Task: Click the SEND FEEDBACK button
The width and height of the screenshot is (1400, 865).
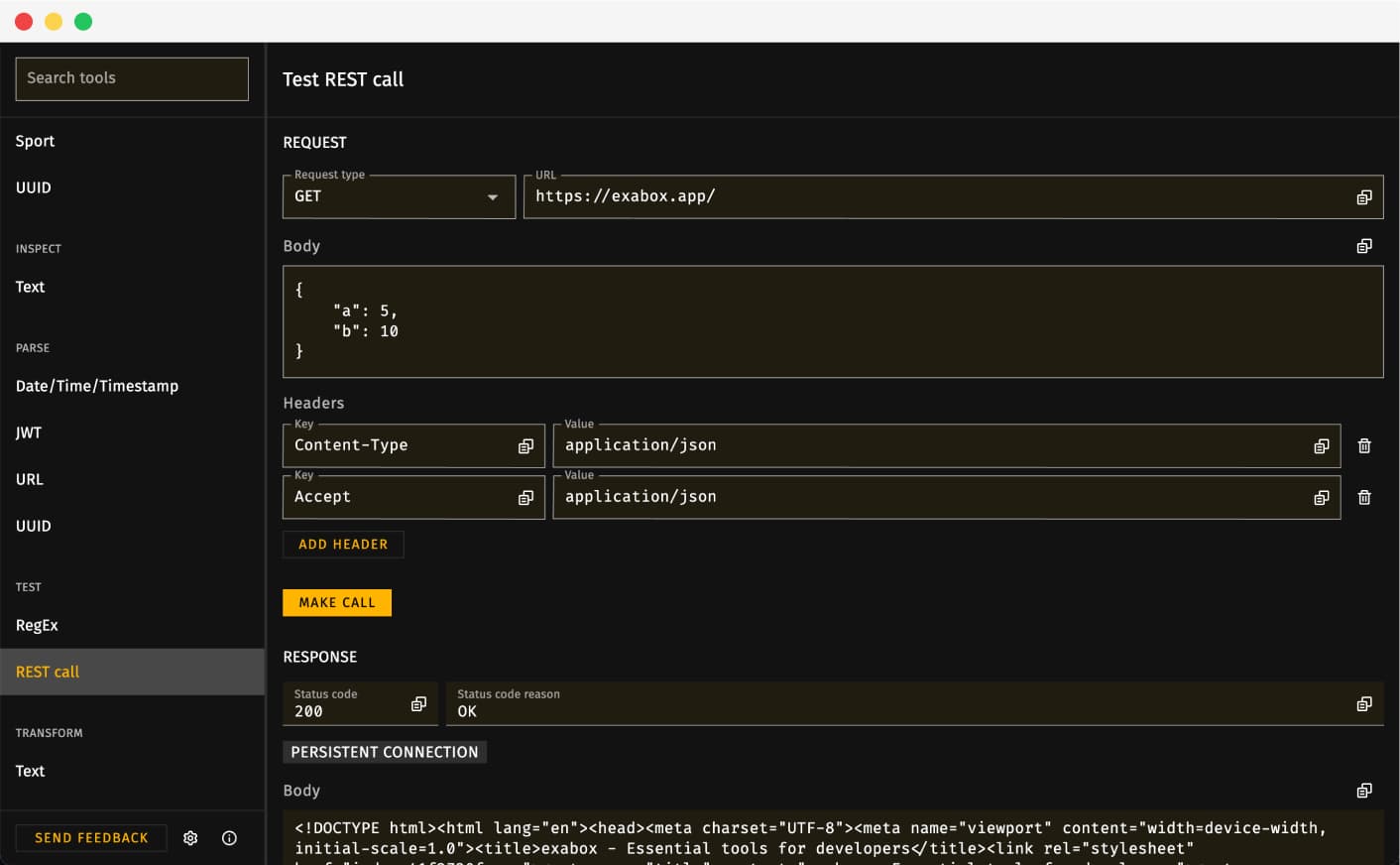Action: pyautogui.click(x=91, y=838)
